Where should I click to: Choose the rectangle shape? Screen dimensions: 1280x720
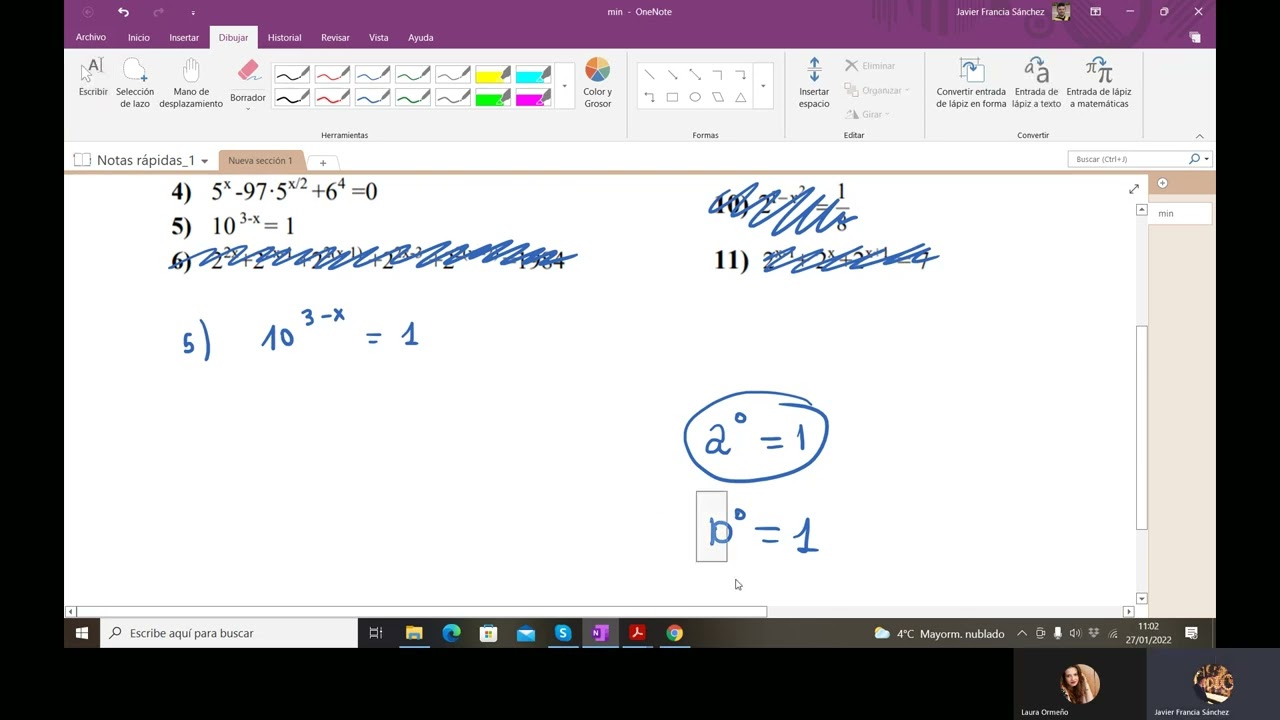coord(672,97)
